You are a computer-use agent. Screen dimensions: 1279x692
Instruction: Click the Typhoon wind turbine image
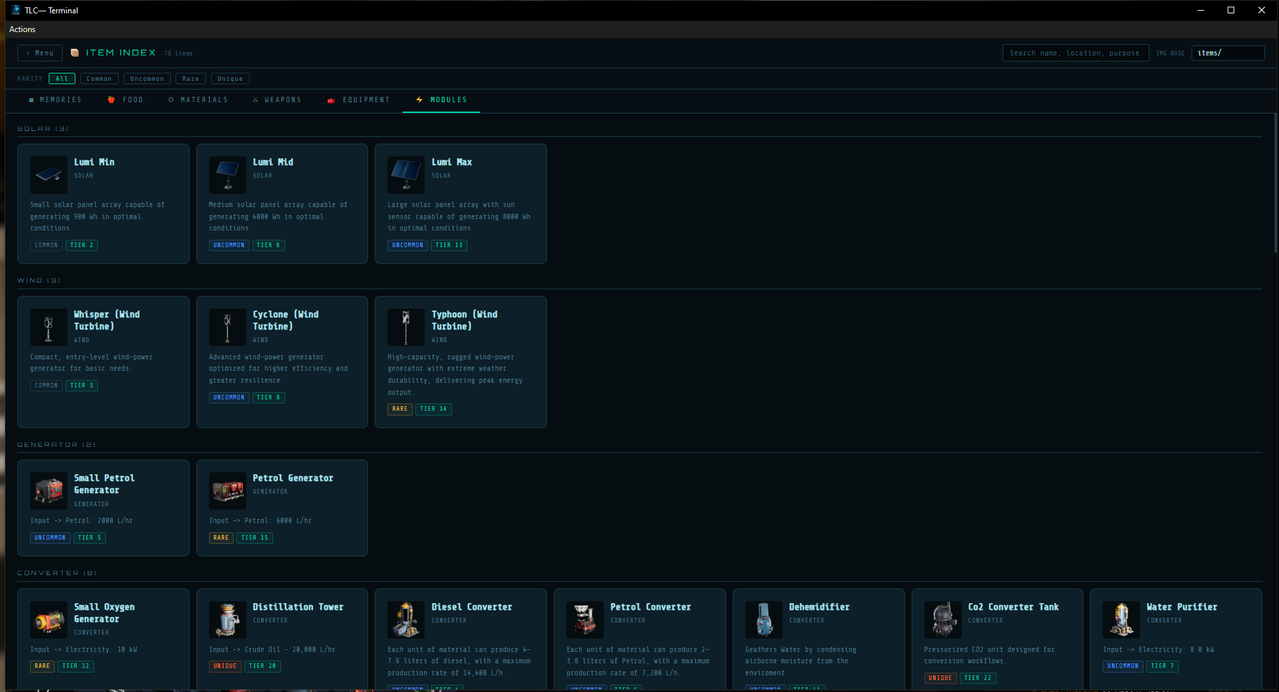pyautogui.click(x=406, y=327)
